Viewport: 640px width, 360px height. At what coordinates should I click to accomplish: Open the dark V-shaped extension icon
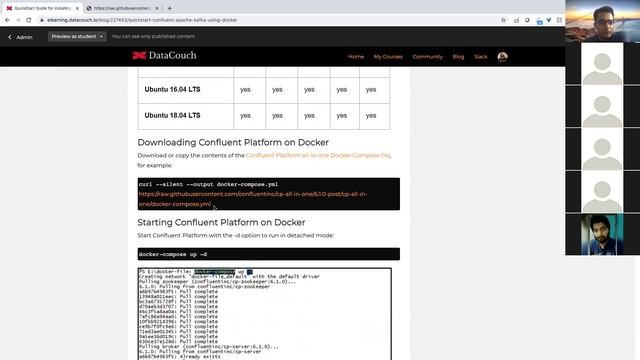point(549,20)
